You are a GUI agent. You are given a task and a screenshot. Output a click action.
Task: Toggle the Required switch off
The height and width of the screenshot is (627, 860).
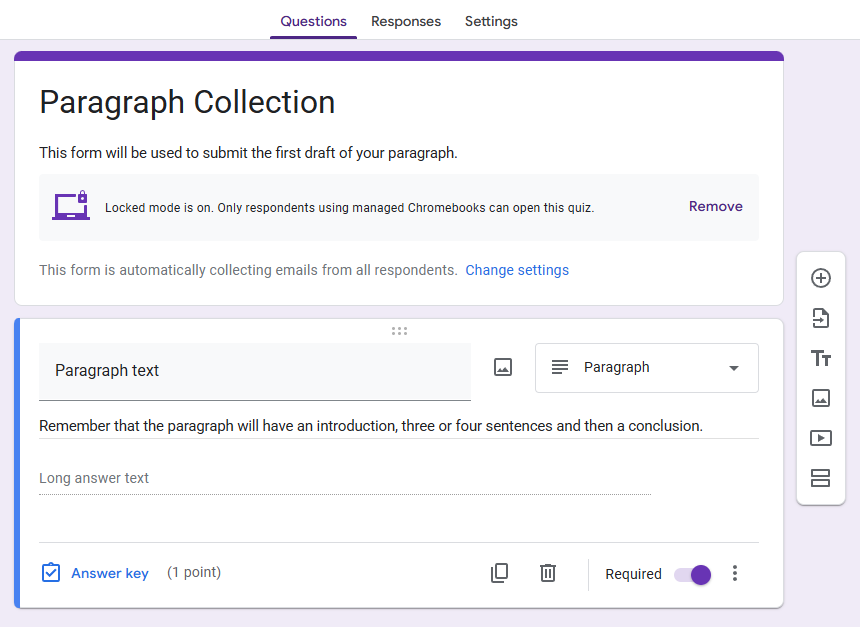click(693, 575)
